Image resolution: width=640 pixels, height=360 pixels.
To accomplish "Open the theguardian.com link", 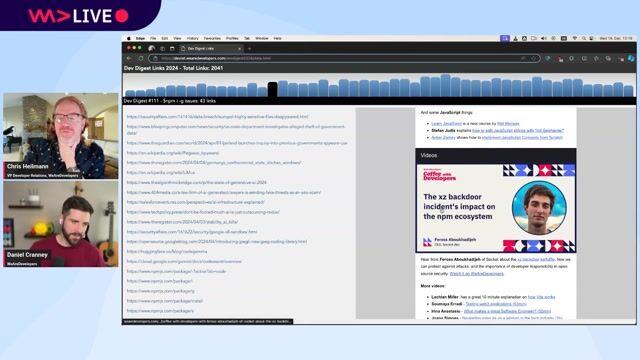I will coord(237,143).
